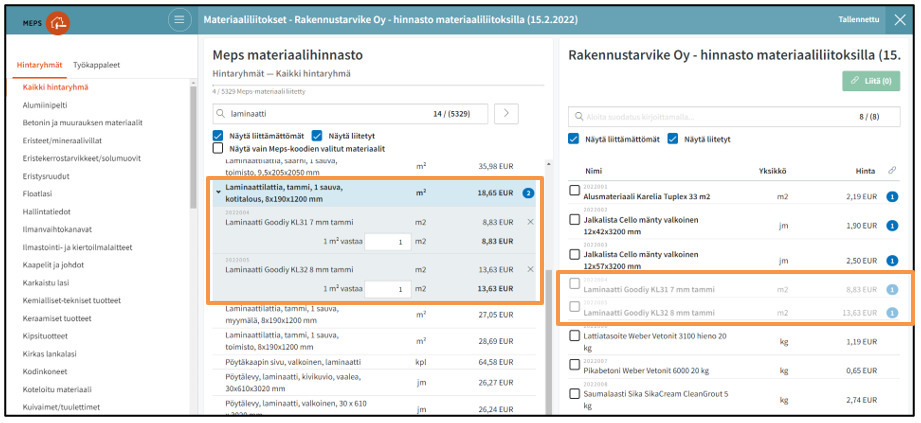The image size is (921, 423).
Task: Collapse the Laminaattilattia tammi kotitalous row
Action: click(x=219, y=192)
